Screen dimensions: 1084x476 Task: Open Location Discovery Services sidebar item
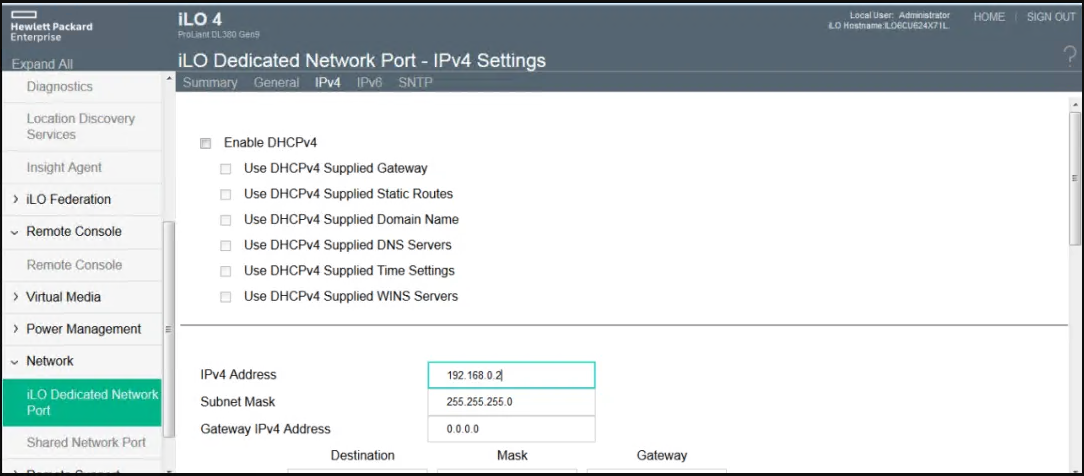(81, 126)
